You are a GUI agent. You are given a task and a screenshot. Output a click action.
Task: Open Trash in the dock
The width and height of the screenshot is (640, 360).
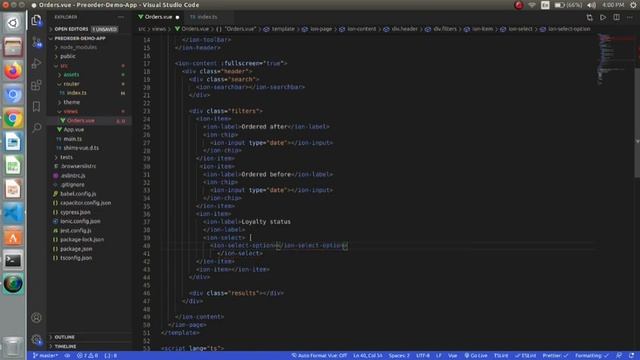(13, 347)
